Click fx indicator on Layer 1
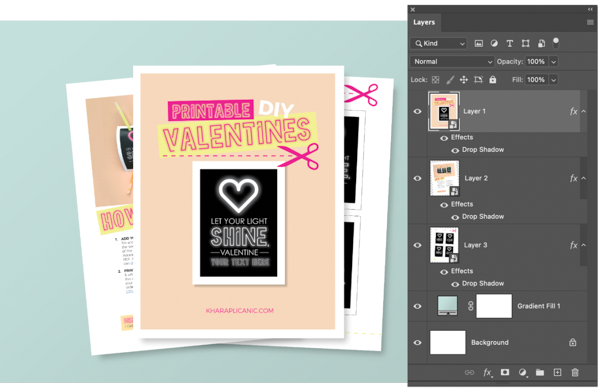 573,111
